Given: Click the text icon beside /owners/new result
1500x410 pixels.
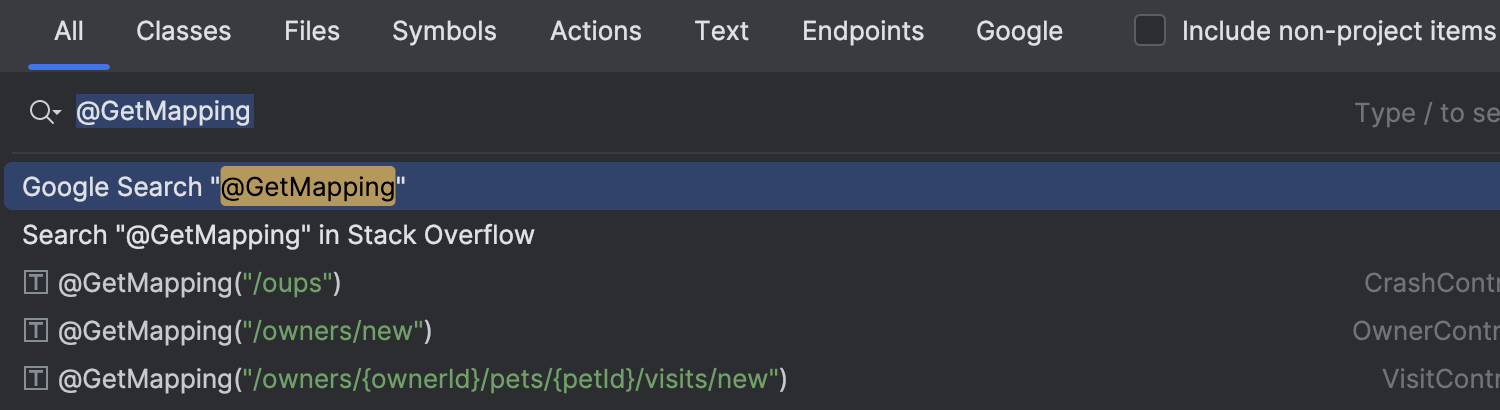Looking at the screenshot, I should pyautogui.click(x=36, y=331).
